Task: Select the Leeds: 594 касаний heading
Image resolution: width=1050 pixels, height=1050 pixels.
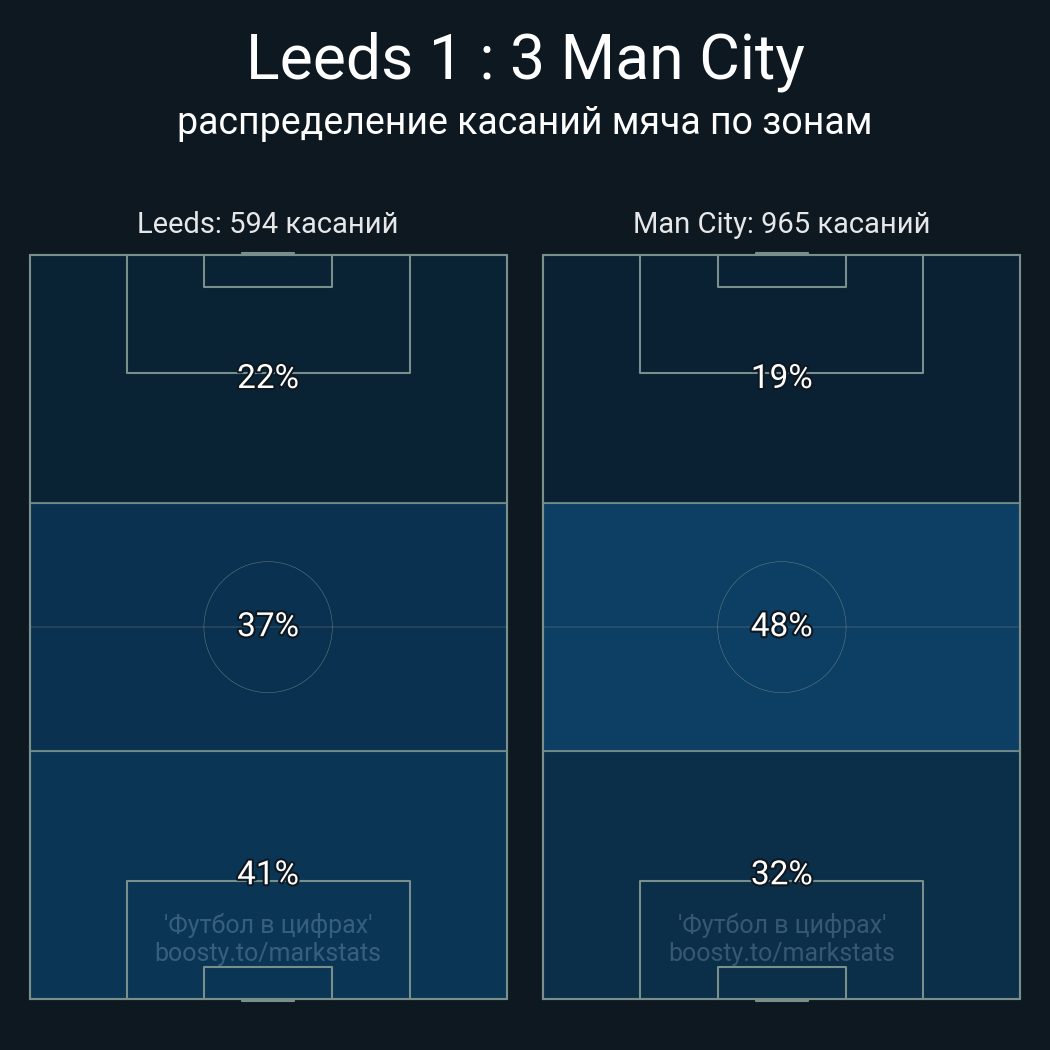Action: pos(267,223)
